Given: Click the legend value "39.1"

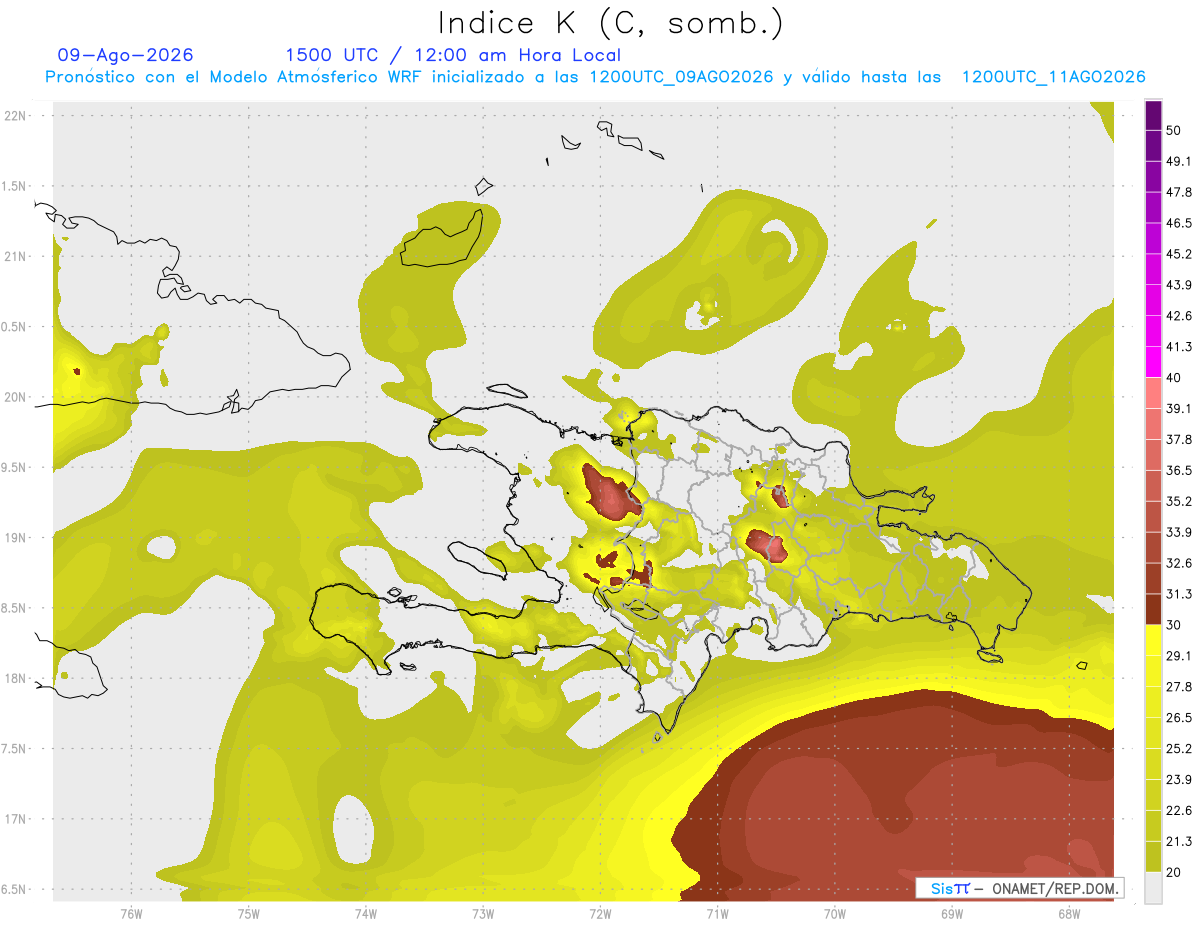Looking at the screenshot, I should [1179, 408].
